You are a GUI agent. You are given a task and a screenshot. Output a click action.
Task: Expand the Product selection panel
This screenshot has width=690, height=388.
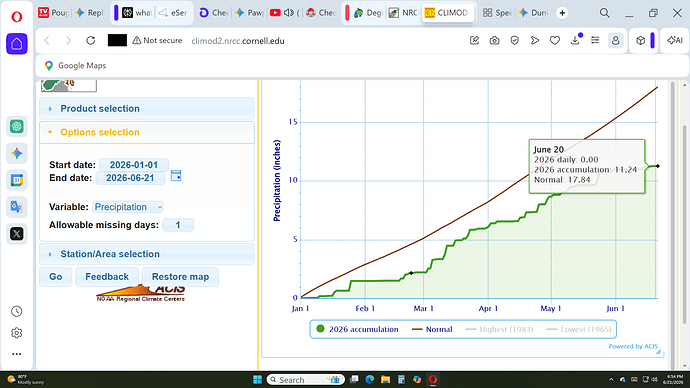(x=147, y=109)
